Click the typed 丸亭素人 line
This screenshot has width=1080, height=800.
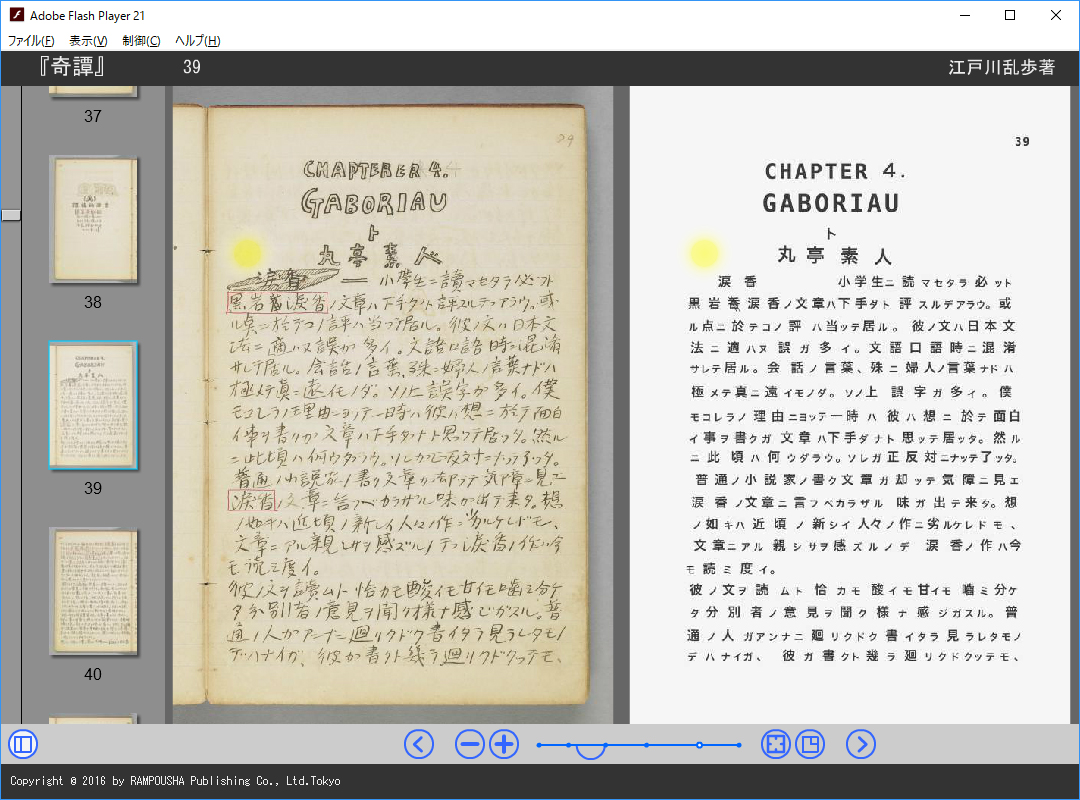click(834, 256)
